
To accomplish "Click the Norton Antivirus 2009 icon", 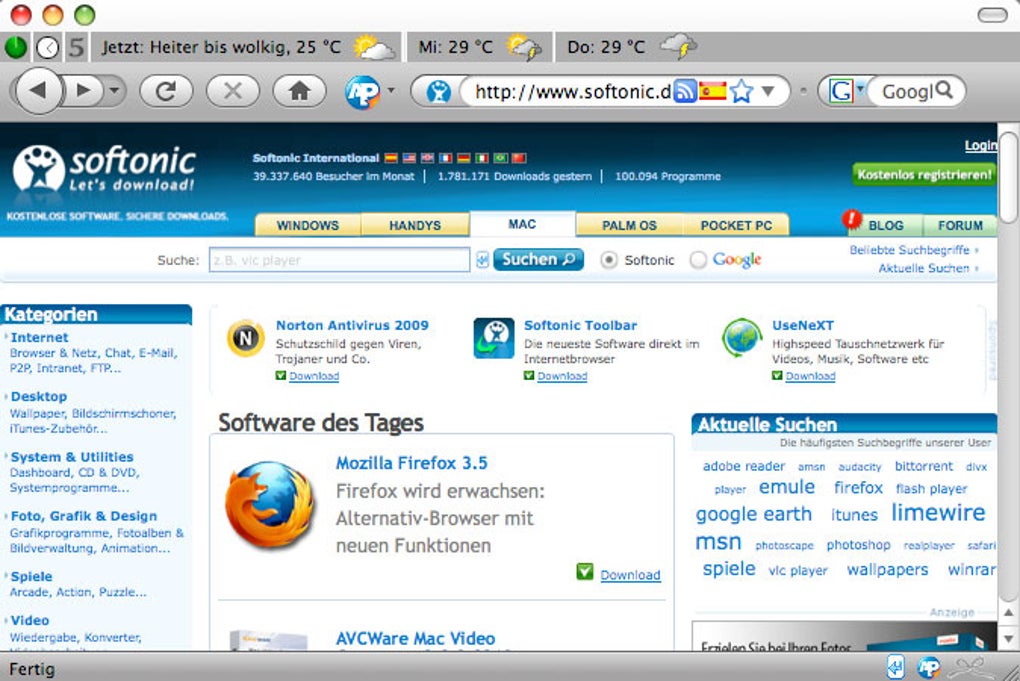I will pos(245,338).
